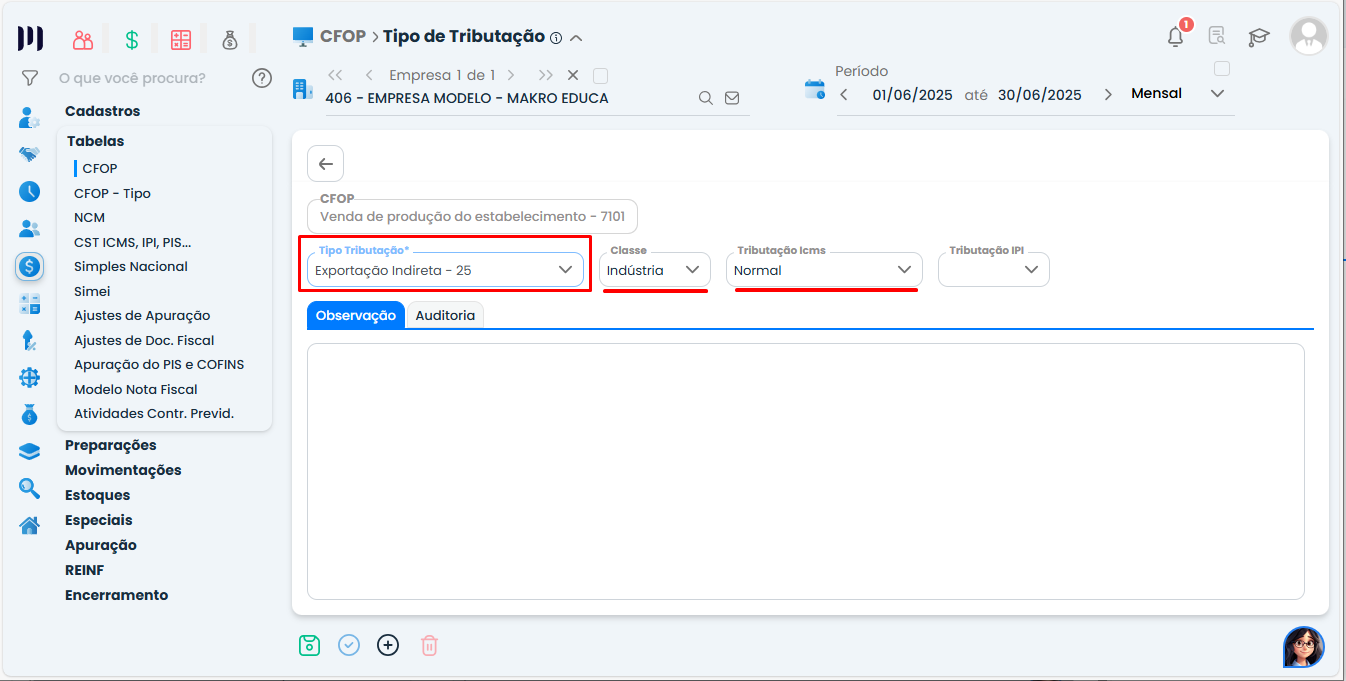The width and height of the screenshot is (1346, 681).
Task: Click the add new record plus icon
Action: [x=388, y=645]
